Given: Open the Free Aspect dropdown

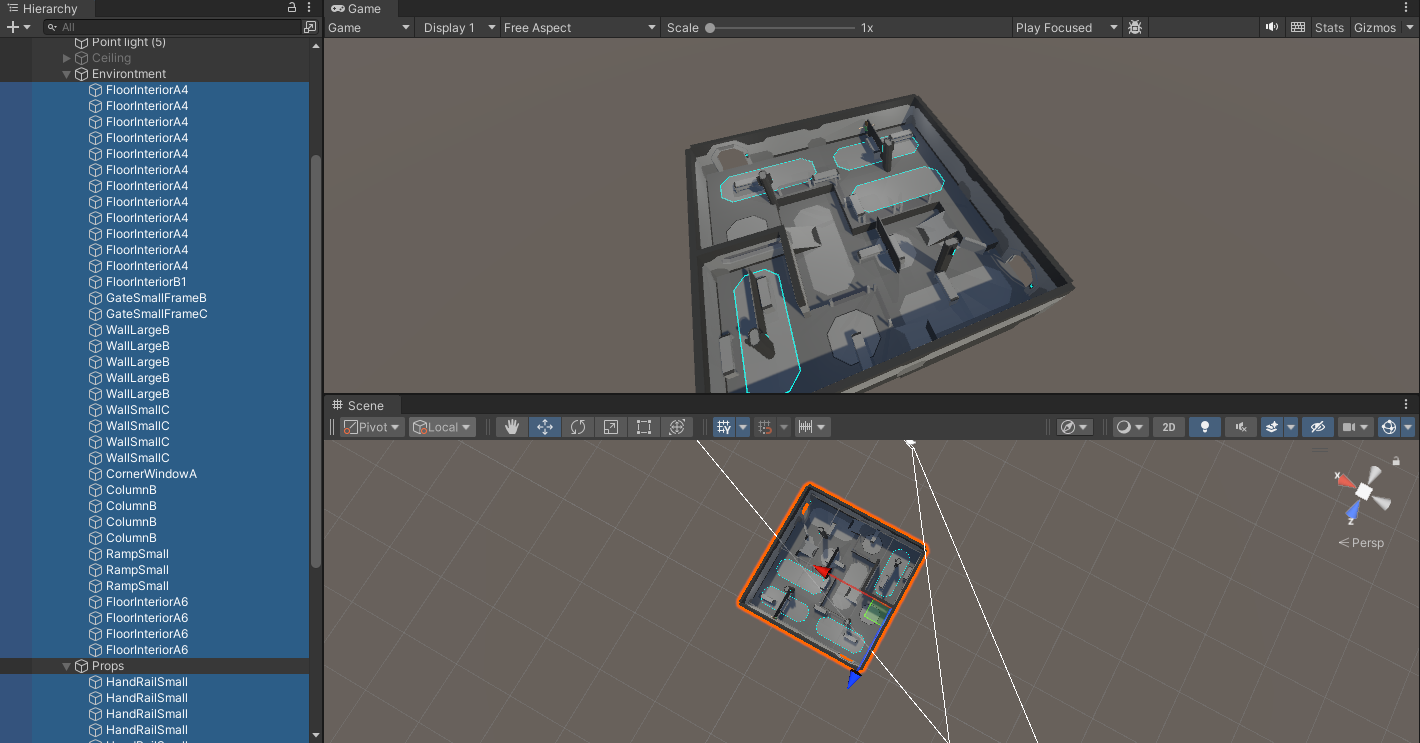Looking at the screenshot, I should tap(579, 28).
